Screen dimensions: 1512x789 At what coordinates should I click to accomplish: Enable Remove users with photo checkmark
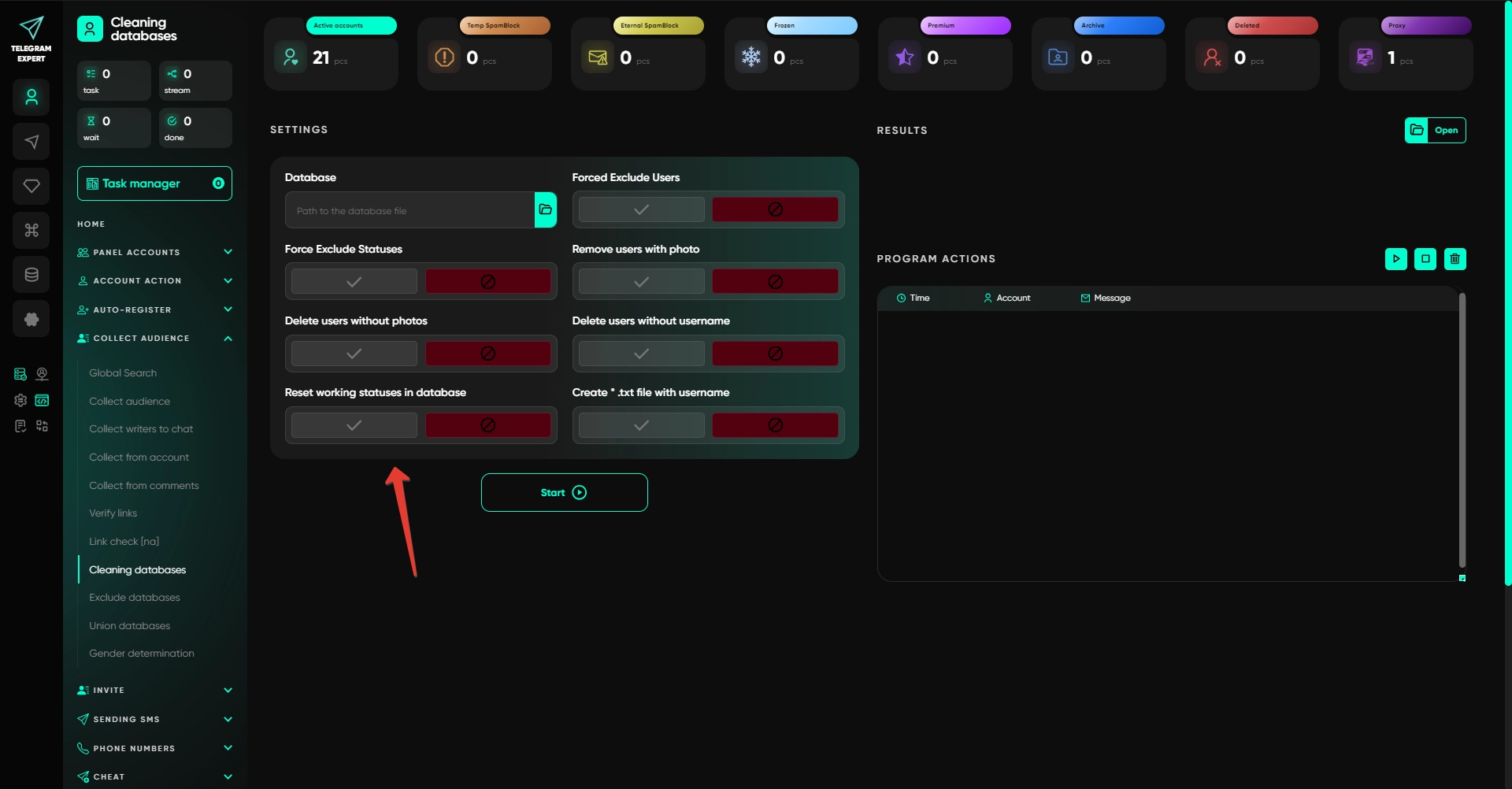tap(642, 281)
